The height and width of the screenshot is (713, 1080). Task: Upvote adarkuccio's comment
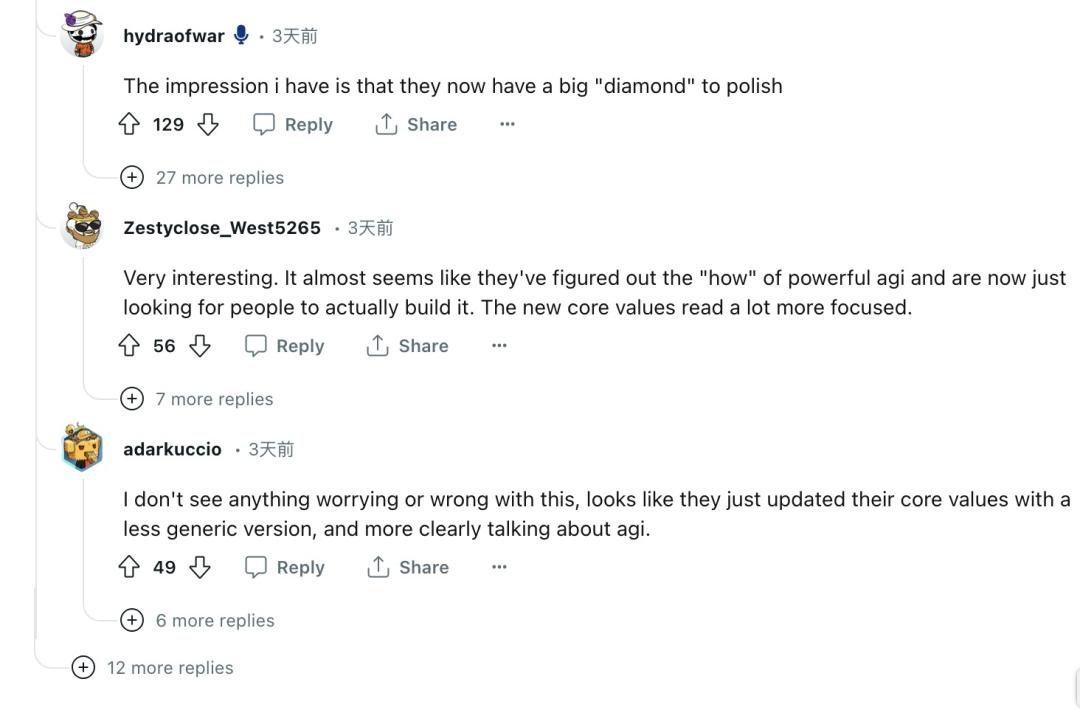tap(129, 567)
